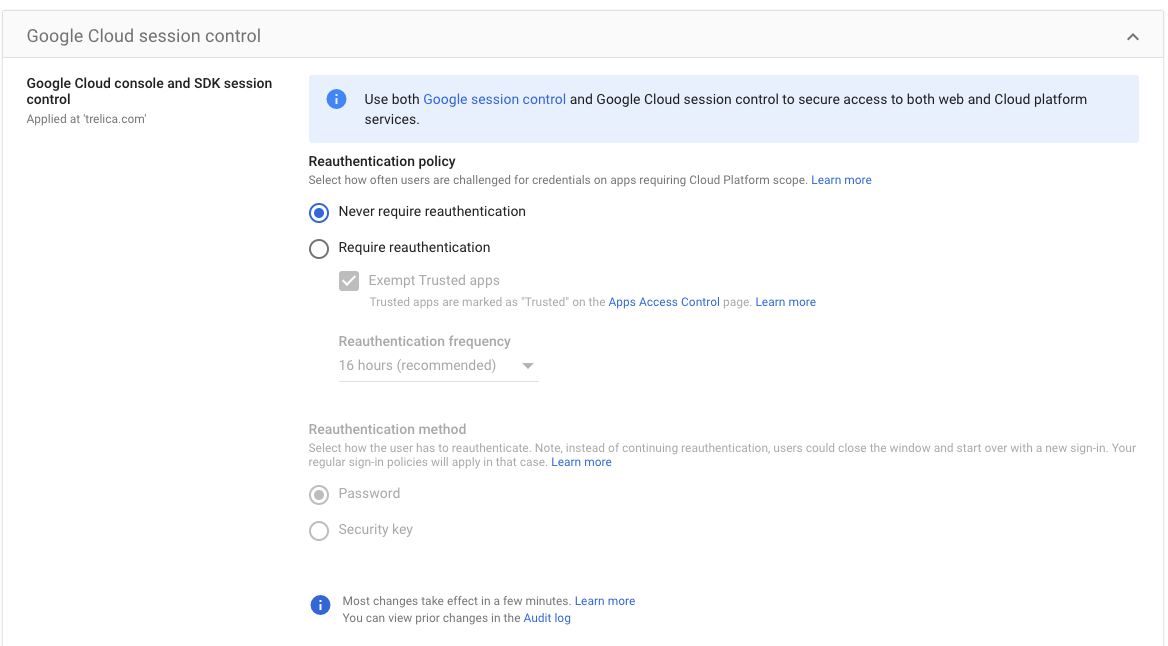Click the Applied at 'trelica.com' text
This screenshot has width=1168, height=646.
(x=86, y=119)
